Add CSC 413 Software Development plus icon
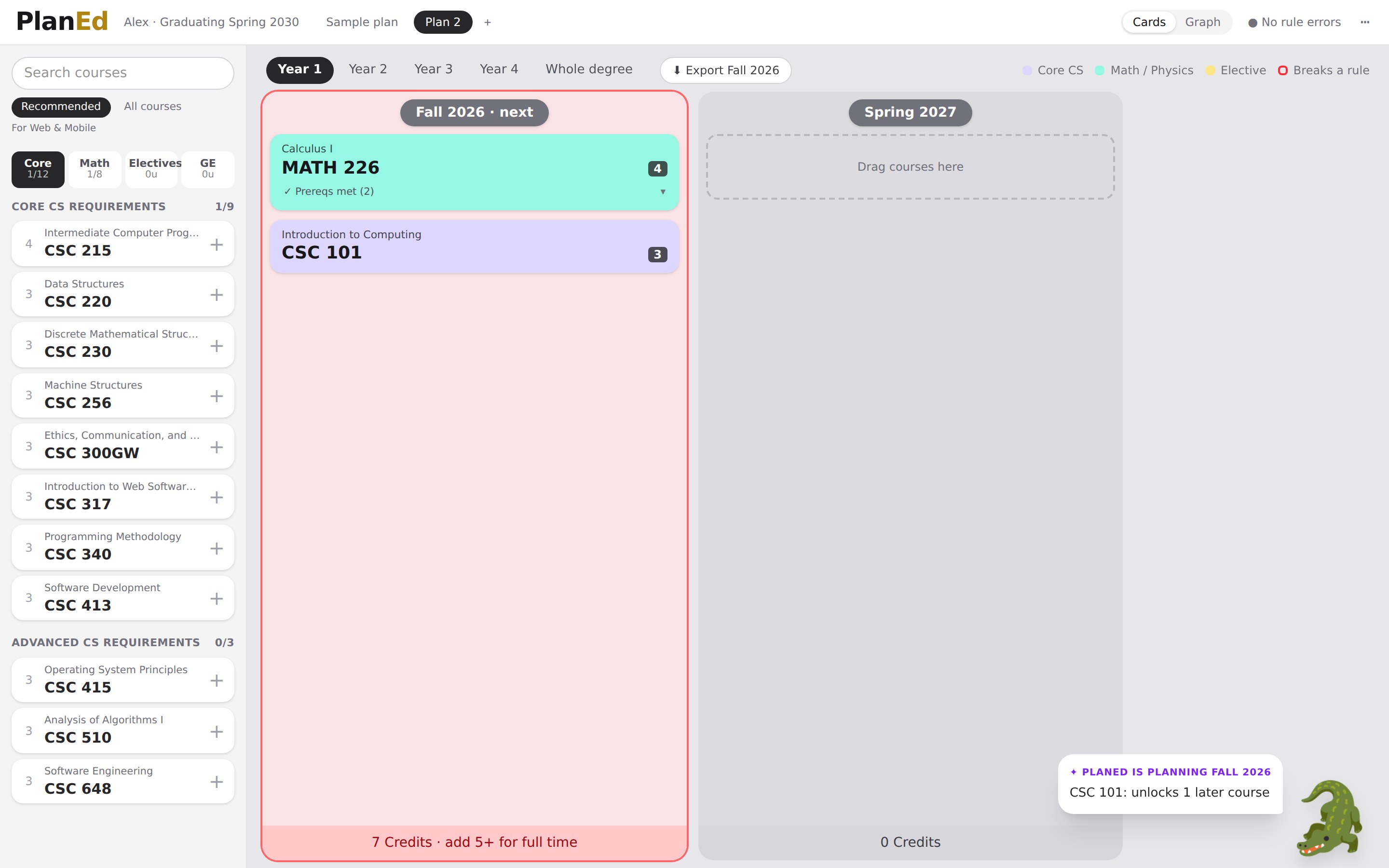This screenshot has height=868, width=1389. tap(217, 599)
